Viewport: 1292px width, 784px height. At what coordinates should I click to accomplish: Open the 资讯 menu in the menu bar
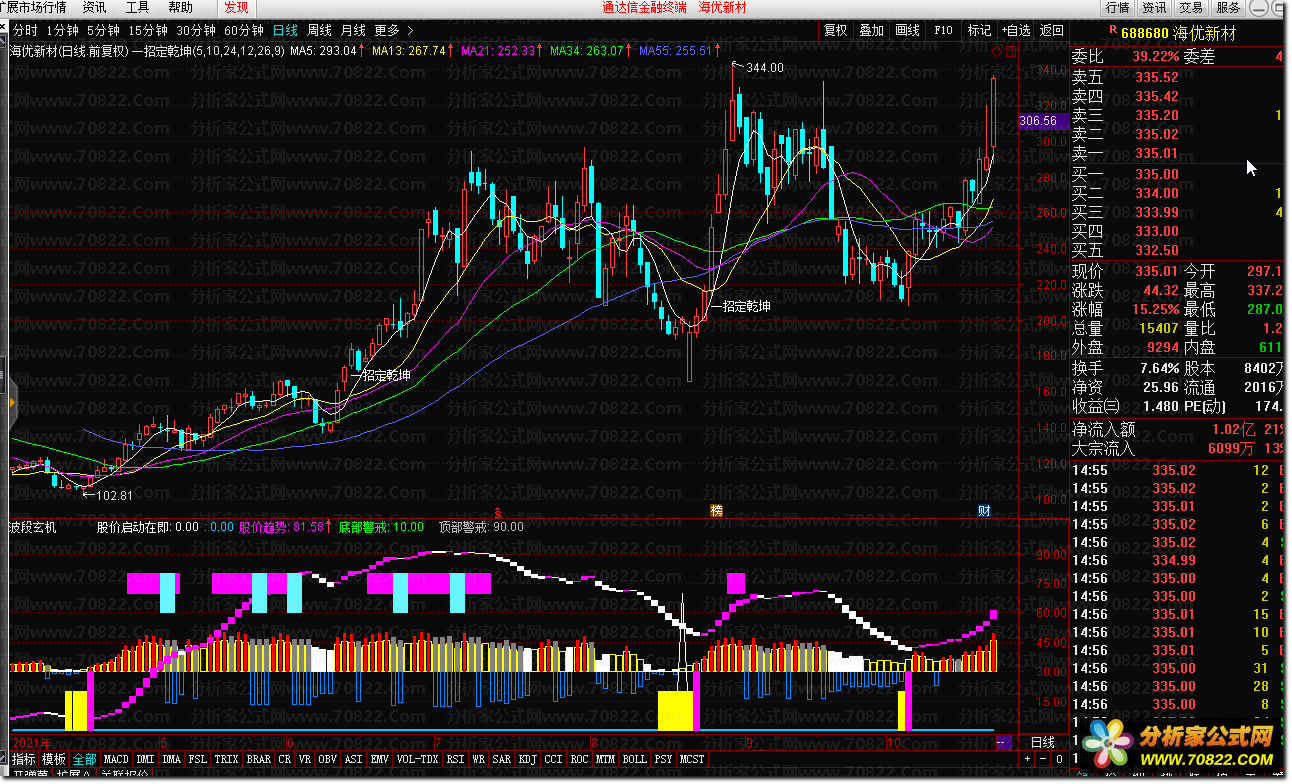pyautogui.click(x=94, y=8)
